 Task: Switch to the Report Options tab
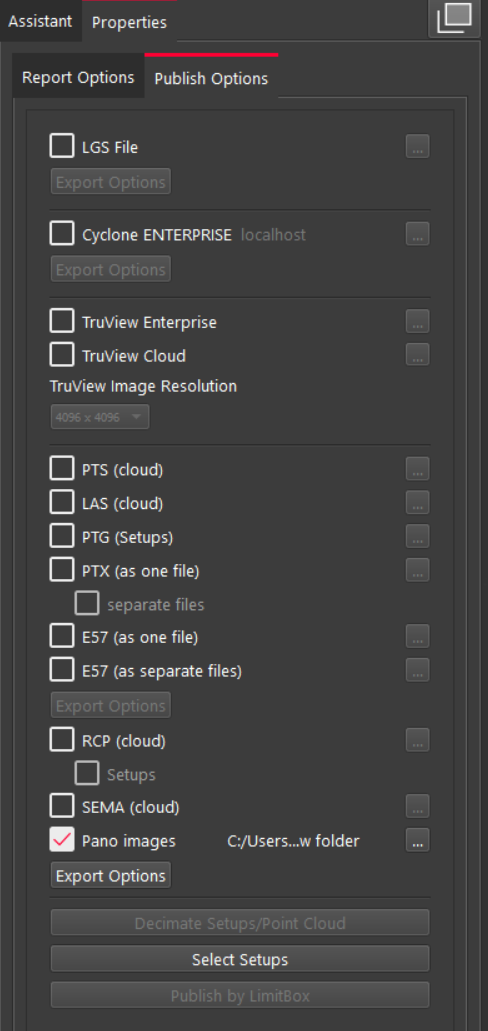point(78,78)
